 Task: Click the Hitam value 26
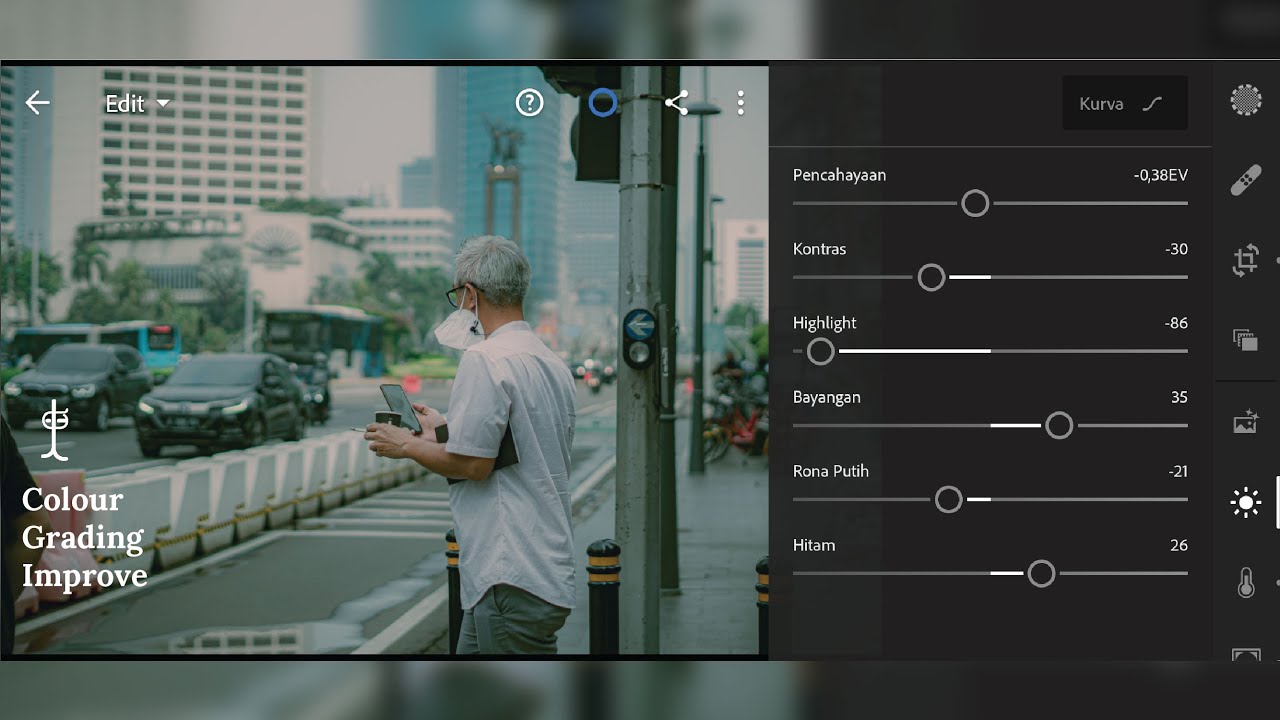1179,545
